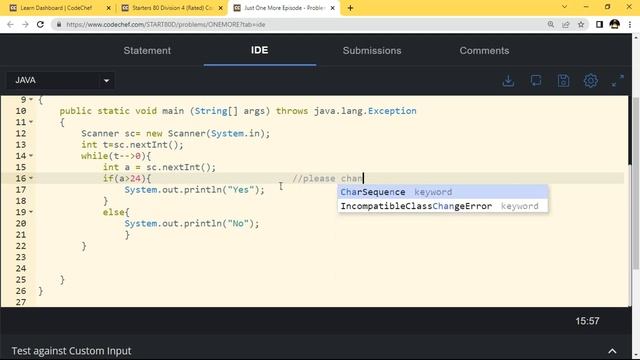Close the Learn Dashboard tab

pos(109,8)
